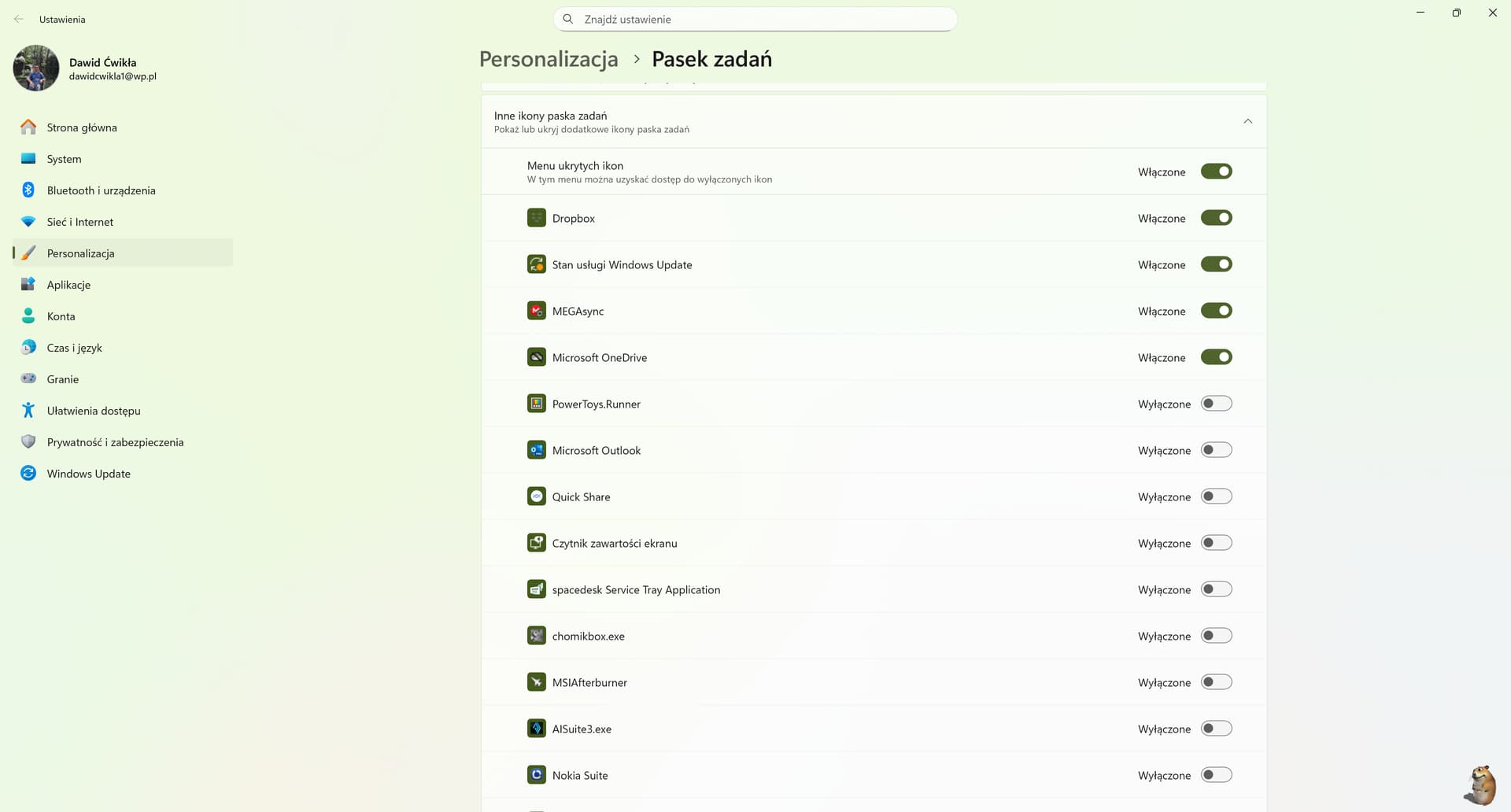The width and height of the screenshot is (1511, 812).
Task: Click the Znajdź ustawienie search field
Action: point(755,19)
